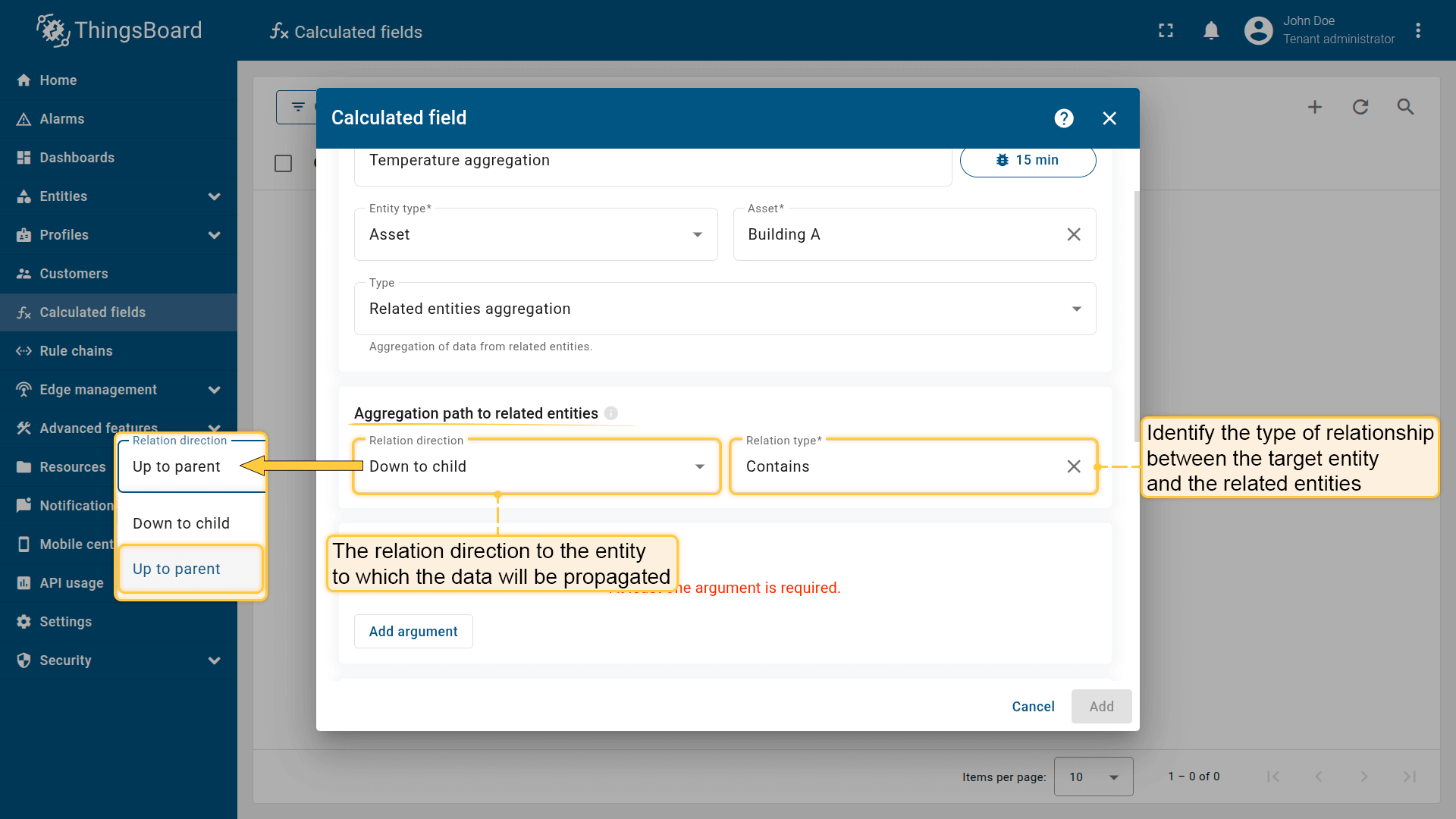Toggle fullscreen mode icon in top bar
The image size is (1456, 819).
click(x=1166, y=31)
